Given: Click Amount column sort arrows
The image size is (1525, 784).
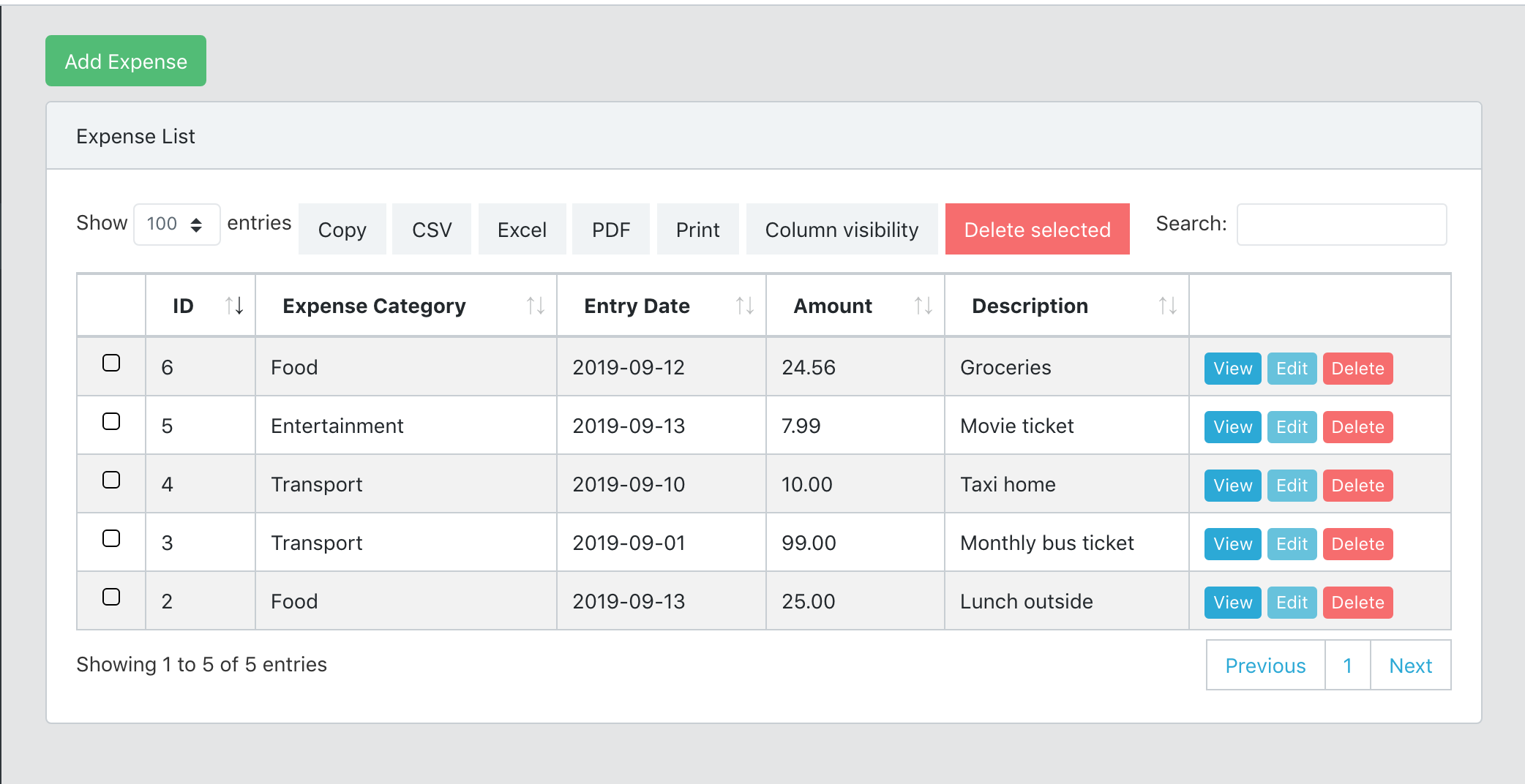Looking at the screenshot, I should (x=923, y=306).
